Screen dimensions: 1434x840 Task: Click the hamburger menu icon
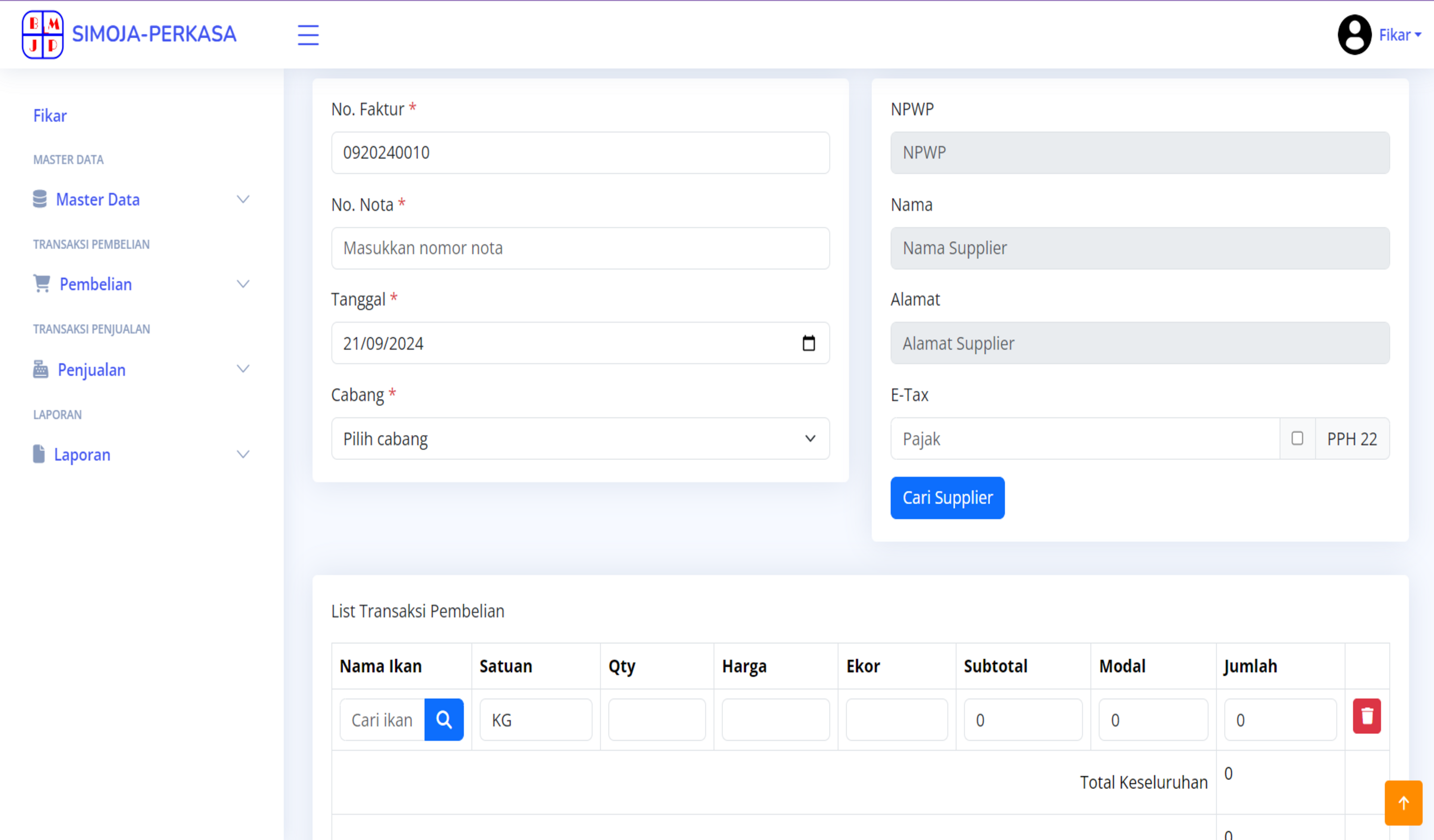point(308,34)
